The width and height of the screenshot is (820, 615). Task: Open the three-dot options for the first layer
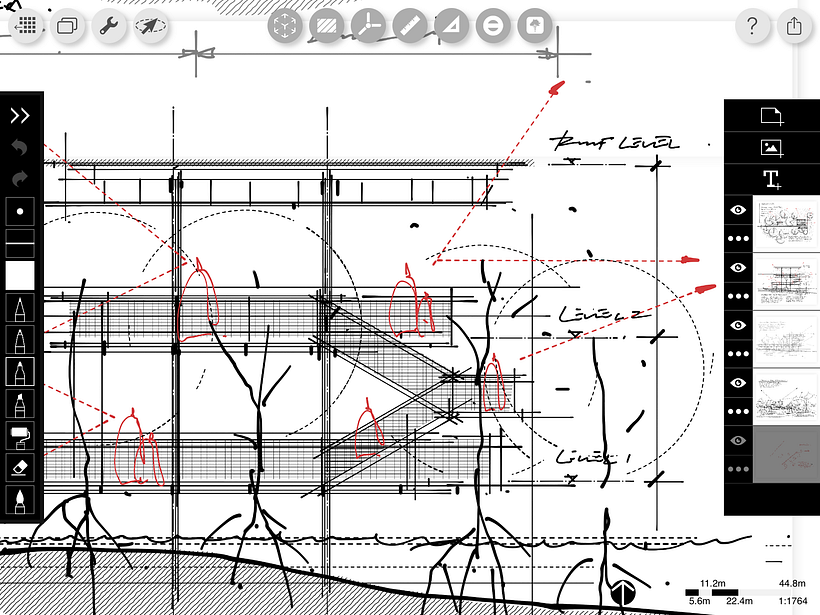coord(737,238)
